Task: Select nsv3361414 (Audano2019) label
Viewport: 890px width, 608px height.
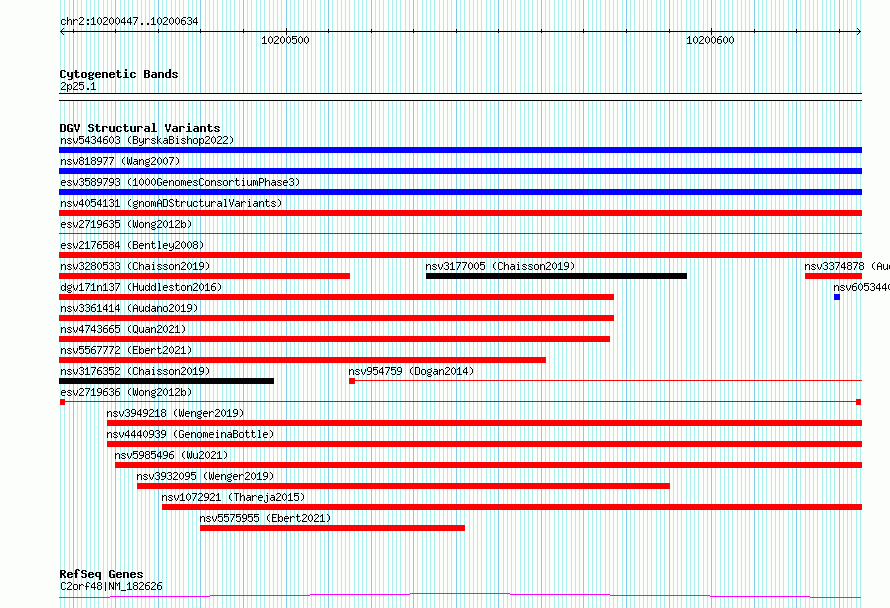Action: click(x=129, y=308)
